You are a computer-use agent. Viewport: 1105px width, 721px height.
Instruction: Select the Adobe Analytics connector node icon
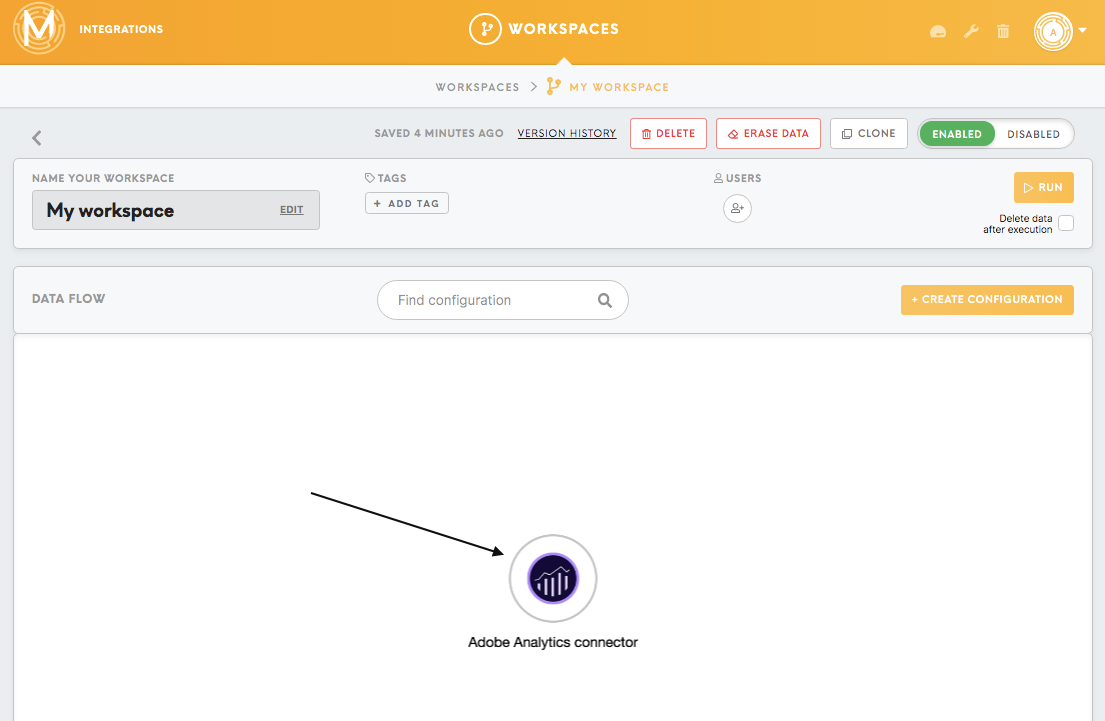click(553, 579)
